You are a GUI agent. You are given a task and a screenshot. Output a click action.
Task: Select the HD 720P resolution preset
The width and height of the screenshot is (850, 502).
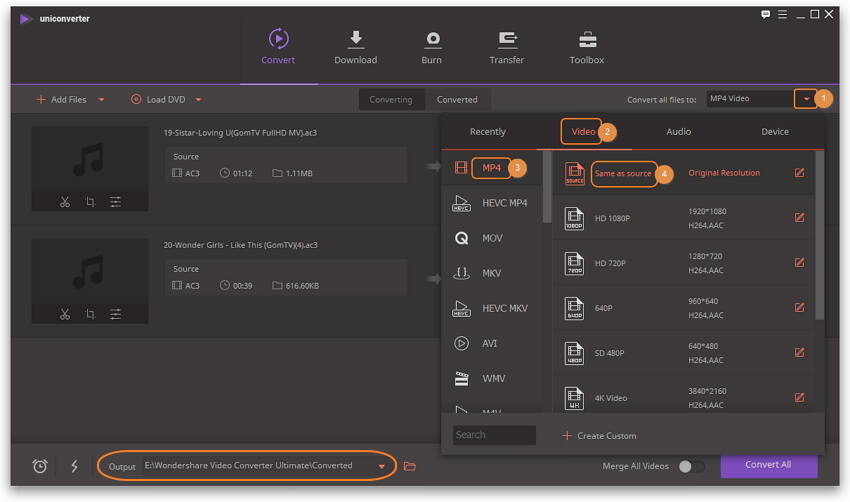684,263
